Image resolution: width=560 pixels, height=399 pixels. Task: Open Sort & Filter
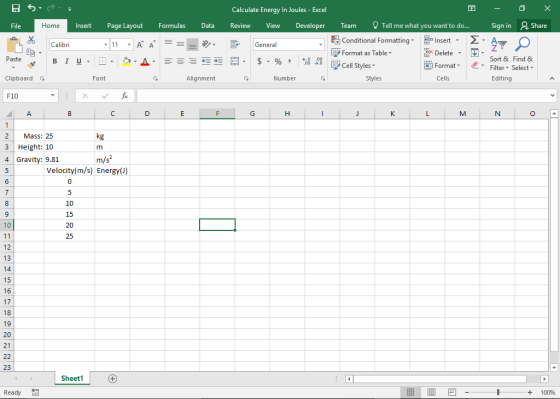(x=499, y=54)
